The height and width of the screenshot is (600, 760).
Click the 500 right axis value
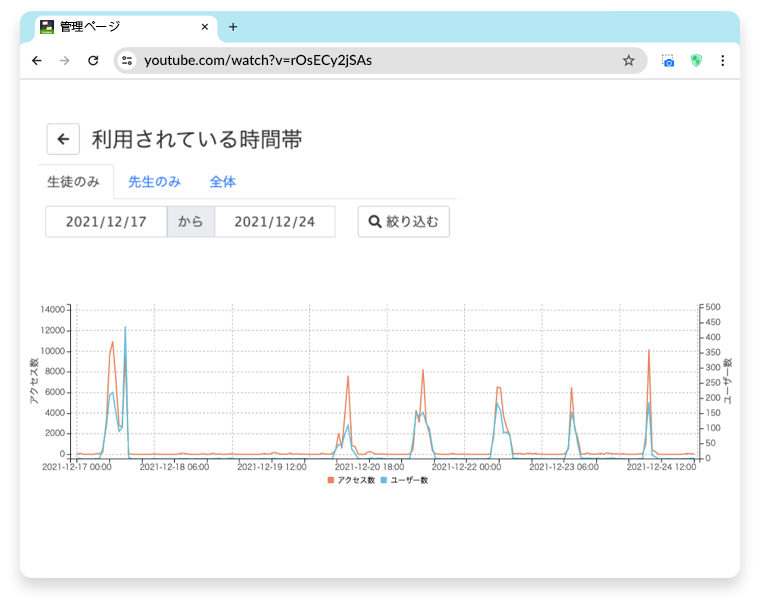click(713, 307)
